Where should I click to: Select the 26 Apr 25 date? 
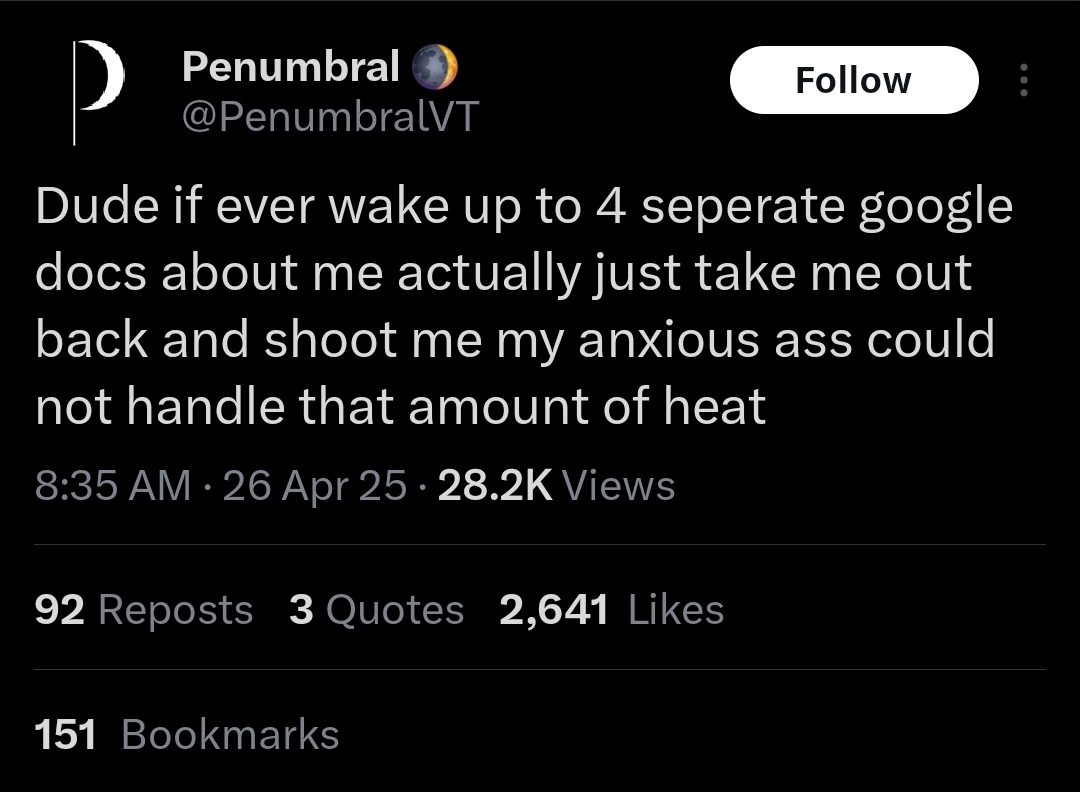point(315,486)
